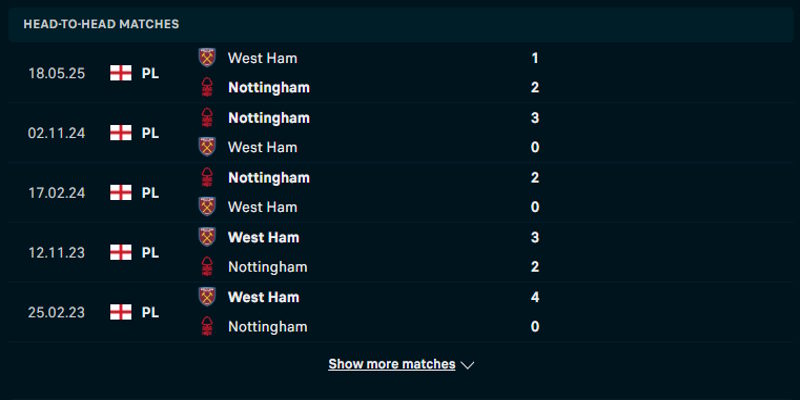Click Nottingham crest in 25.02.23 match
The height and width of the screenshot is (400, 800).
tap(207, 326)
